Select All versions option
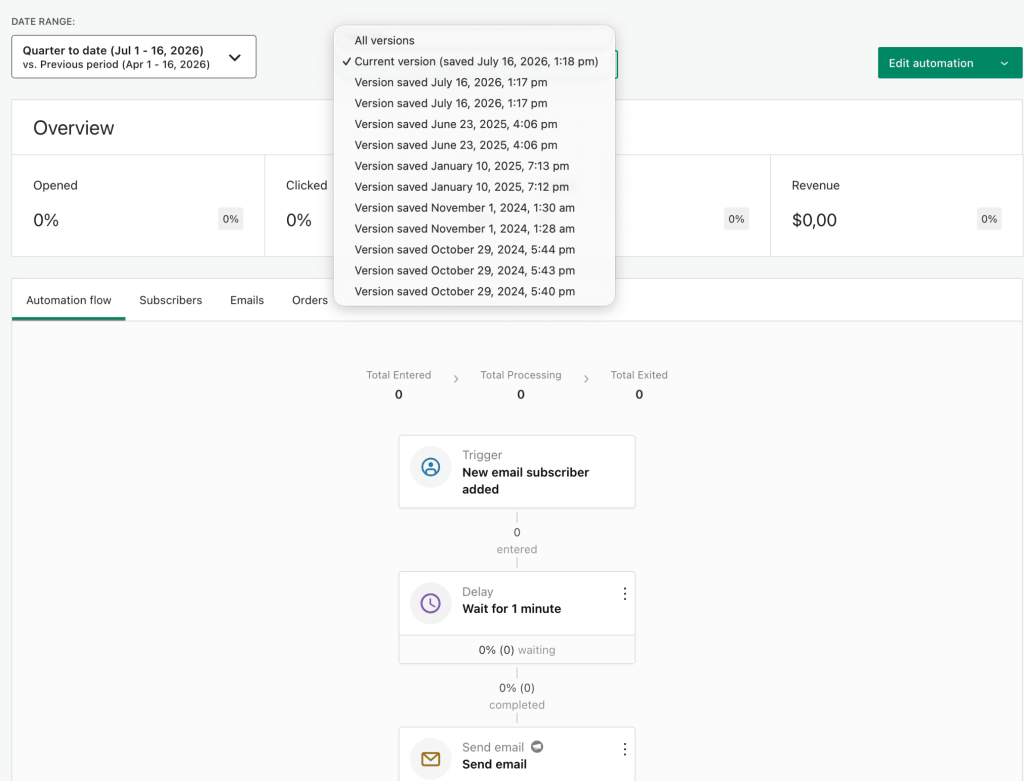This screenshot has height=781, width=1024. [x=474, y=40]
